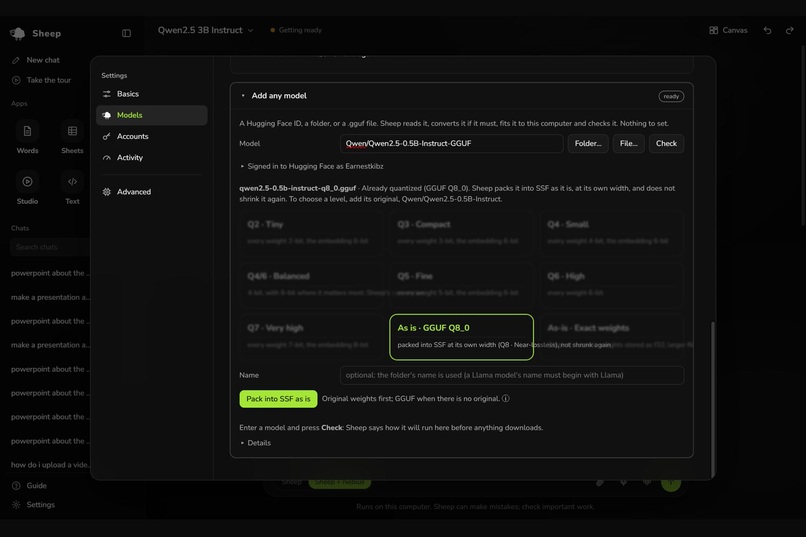This screenshot has width=806, height=537.
Task: Click the File... button
Action: click(x=629, y=143)
